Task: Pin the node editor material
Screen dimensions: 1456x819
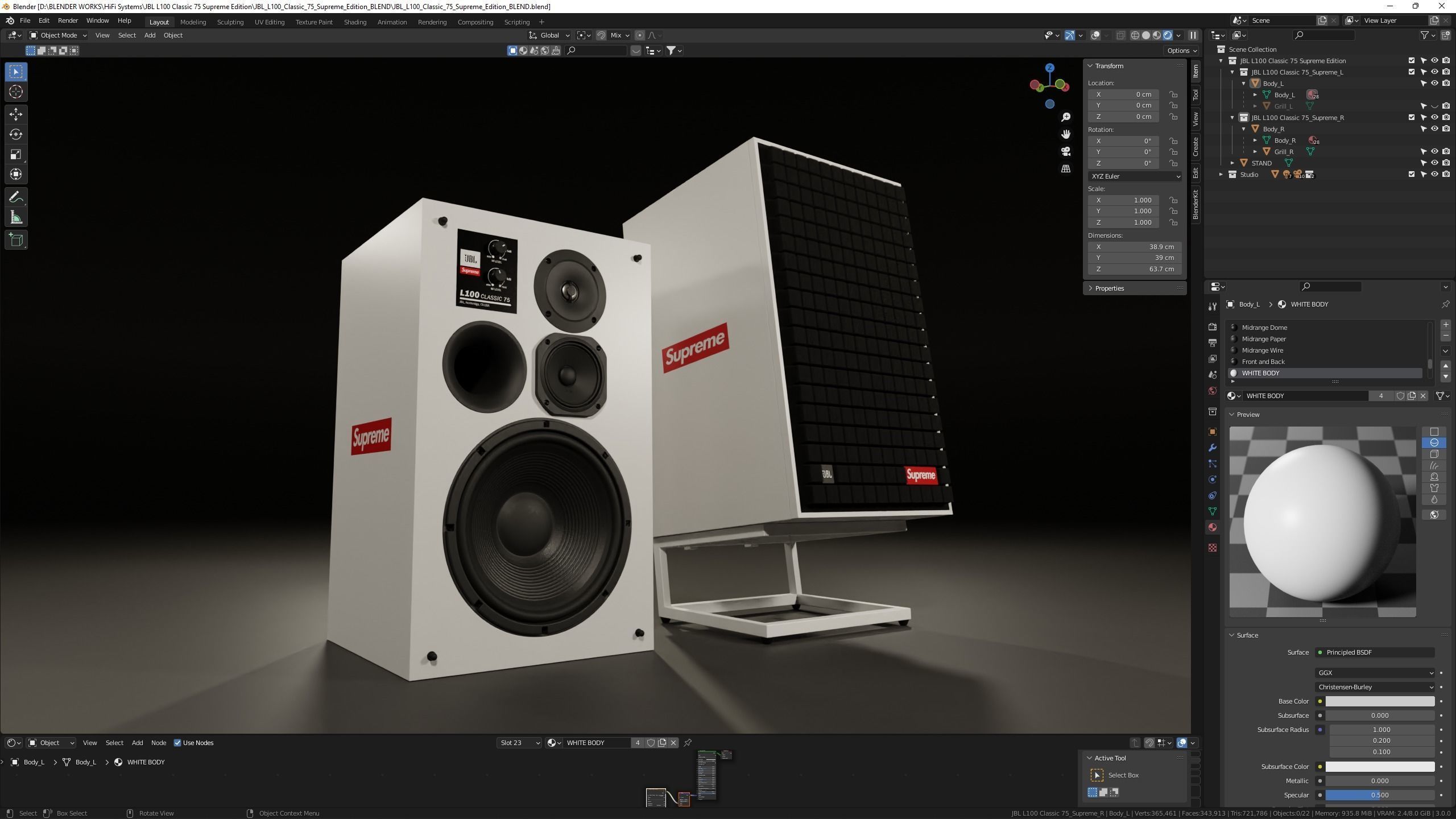Action: pos(688,743)
